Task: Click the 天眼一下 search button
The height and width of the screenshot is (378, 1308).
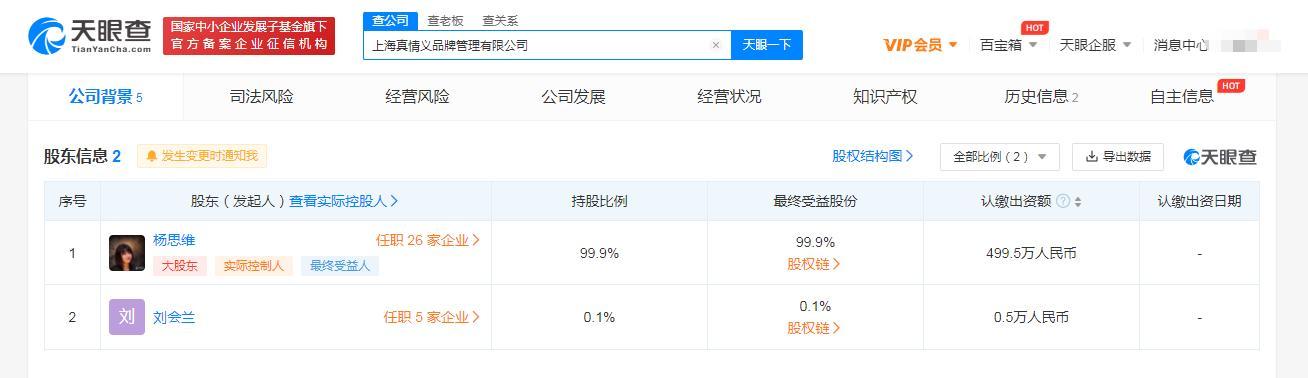Action: coord(767,45)
